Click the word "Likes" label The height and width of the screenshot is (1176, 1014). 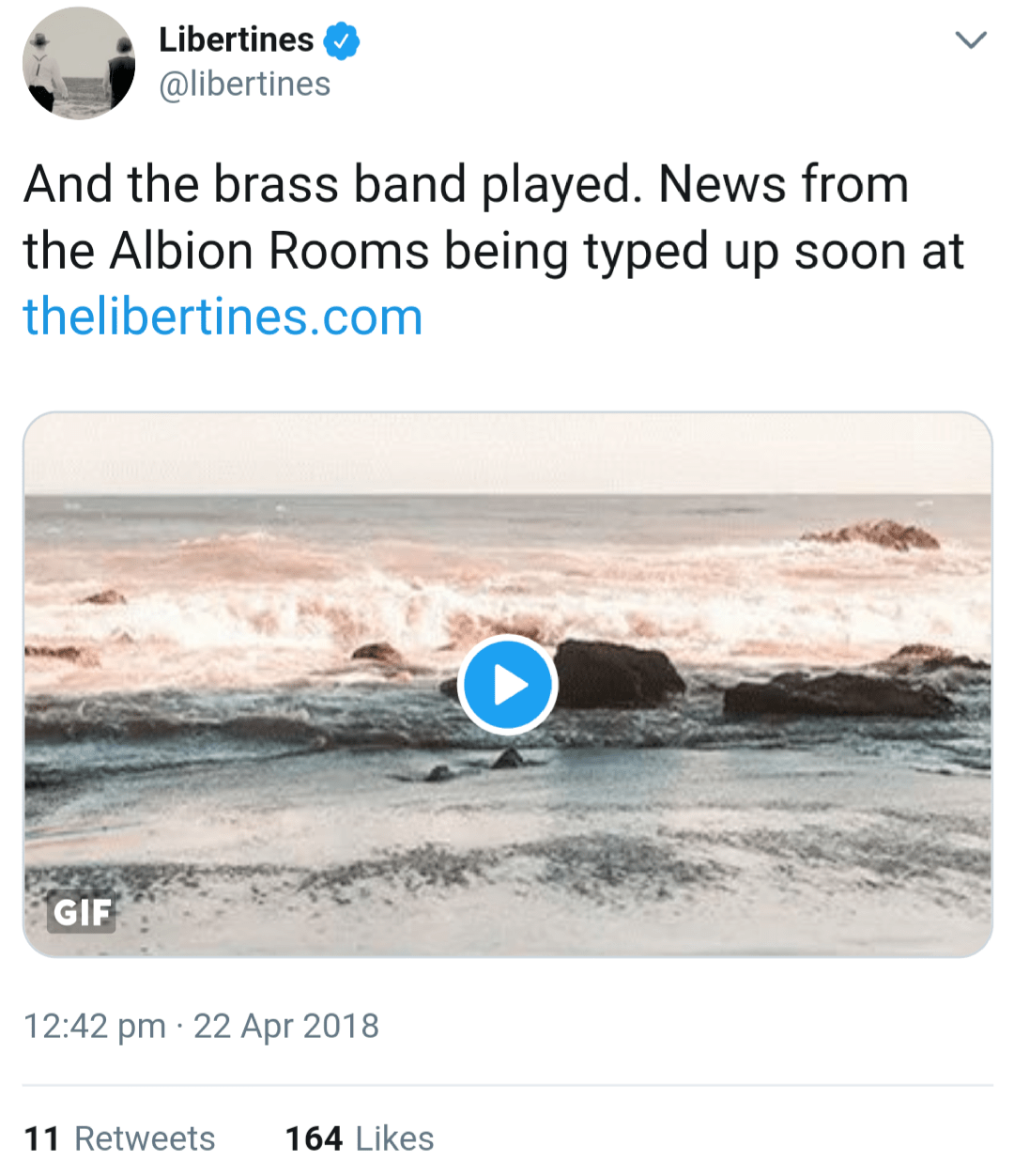click(394, 1138)
